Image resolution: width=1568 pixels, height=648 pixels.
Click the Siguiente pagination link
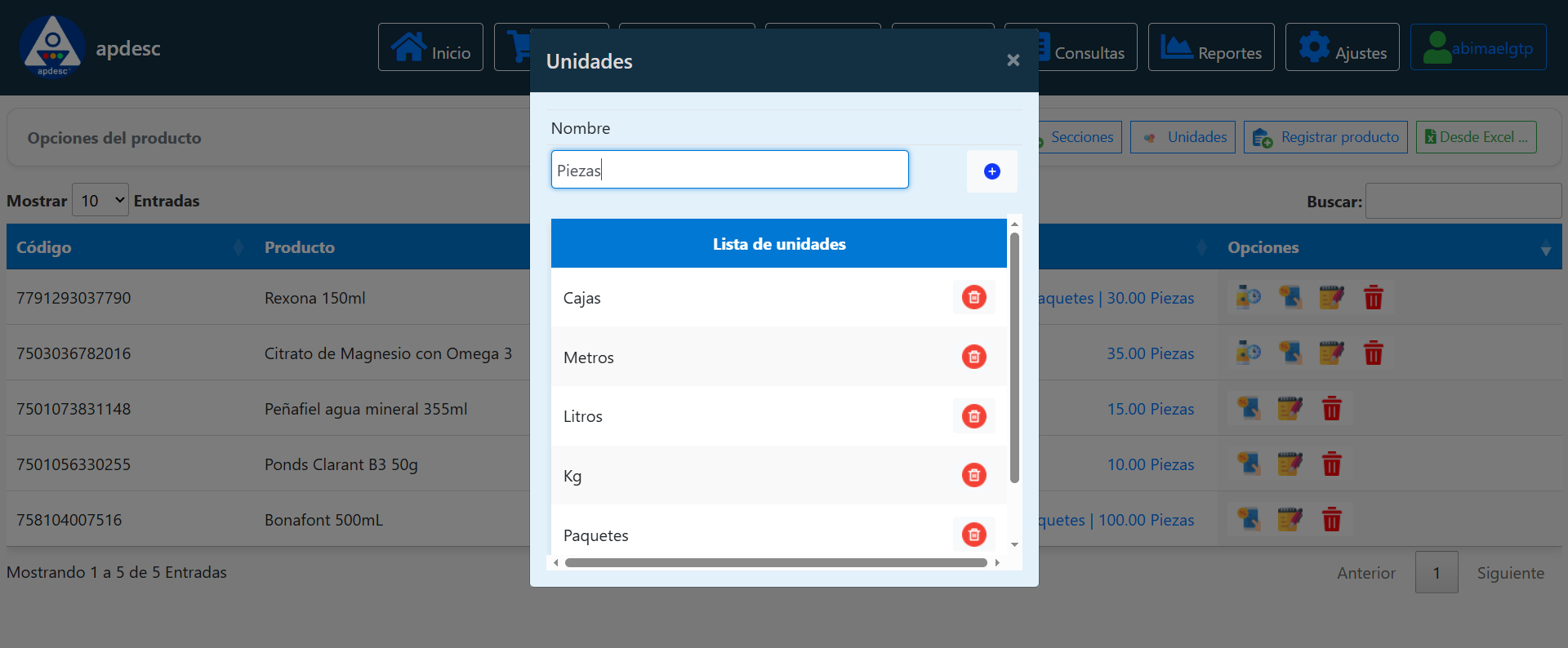coord(1511,573)
